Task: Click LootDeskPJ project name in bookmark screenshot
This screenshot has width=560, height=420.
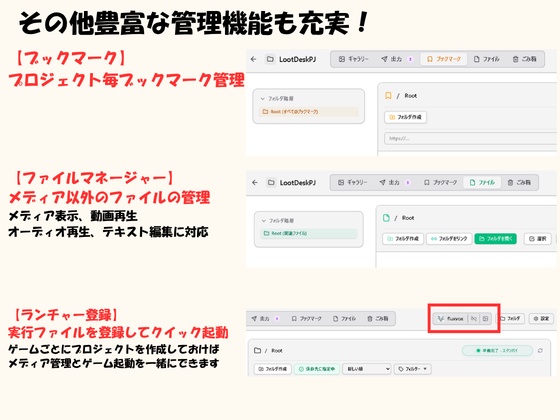Action: pyautogui.click(x=298, y=59)
